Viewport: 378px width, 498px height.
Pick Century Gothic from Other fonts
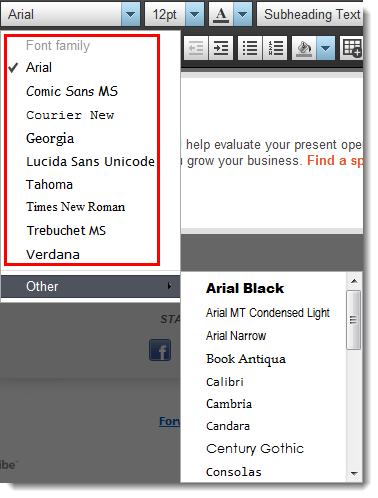pyautogui.click(x=255, y=449)
